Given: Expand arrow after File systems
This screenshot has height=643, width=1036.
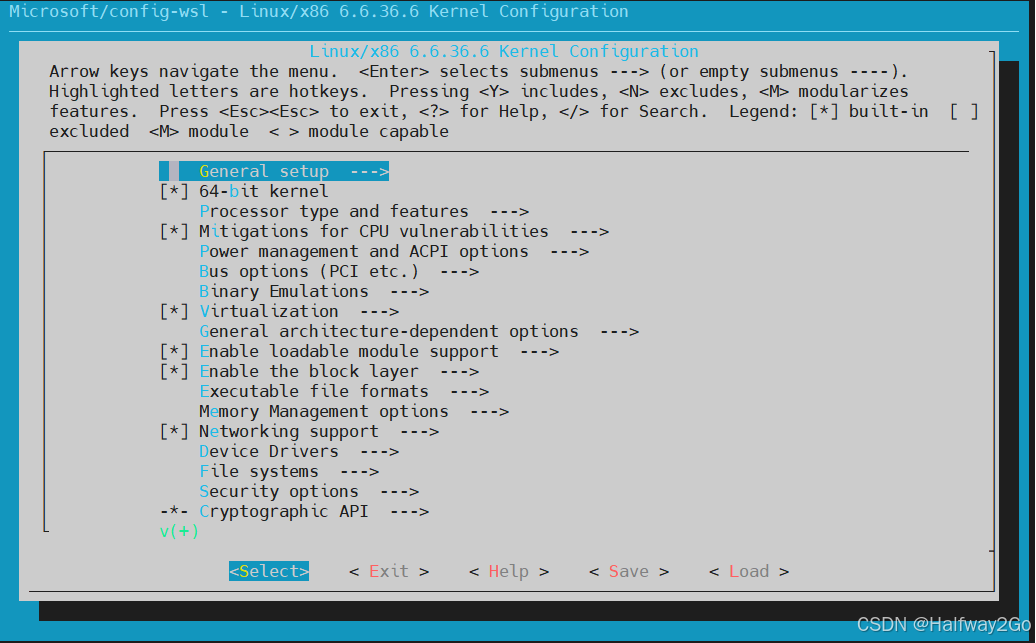Looking at the screenshot, I should 359,472.
